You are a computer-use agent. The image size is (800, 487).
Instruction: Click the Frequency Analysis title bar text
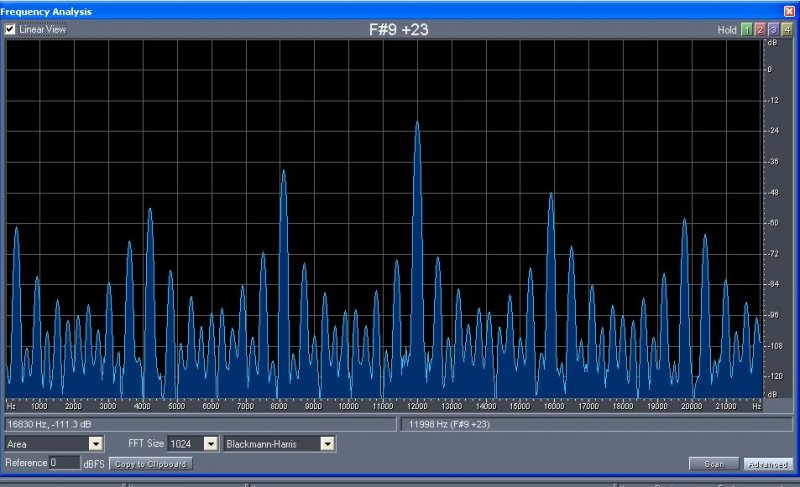click(46, 11)
